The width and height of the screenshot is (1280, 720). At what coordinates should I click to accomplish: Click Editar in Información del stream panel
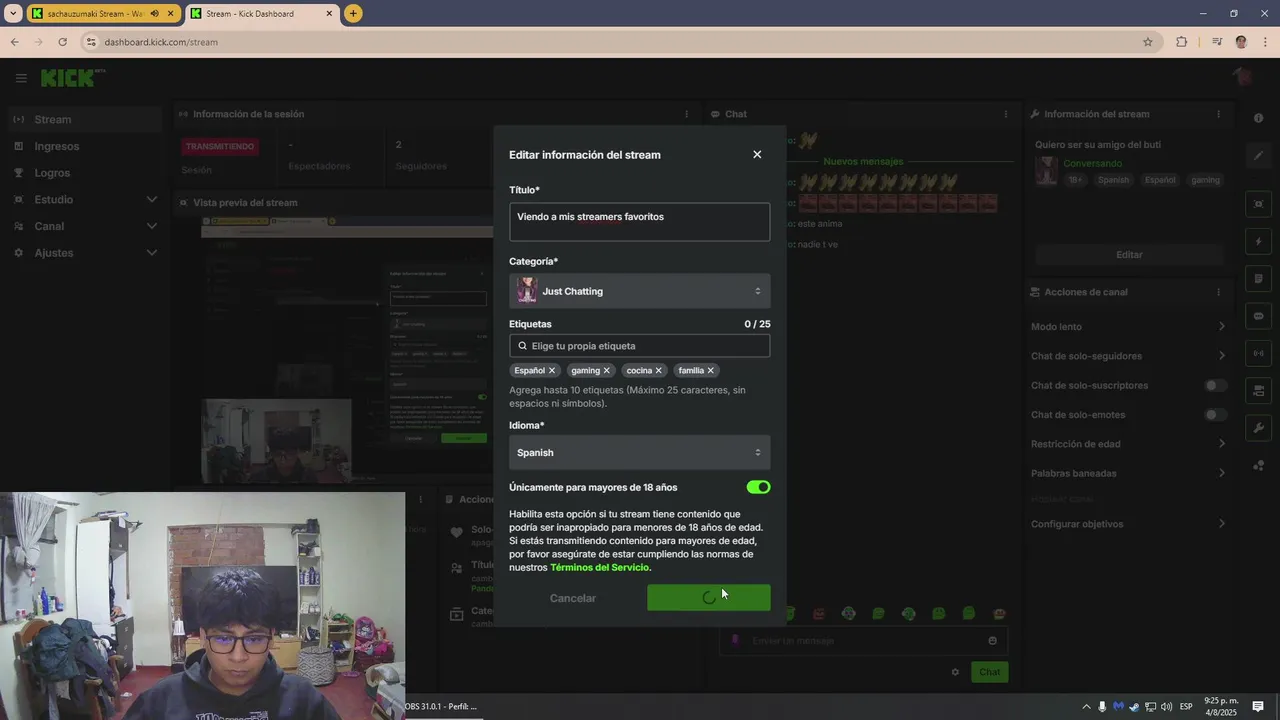(1129, 255)
